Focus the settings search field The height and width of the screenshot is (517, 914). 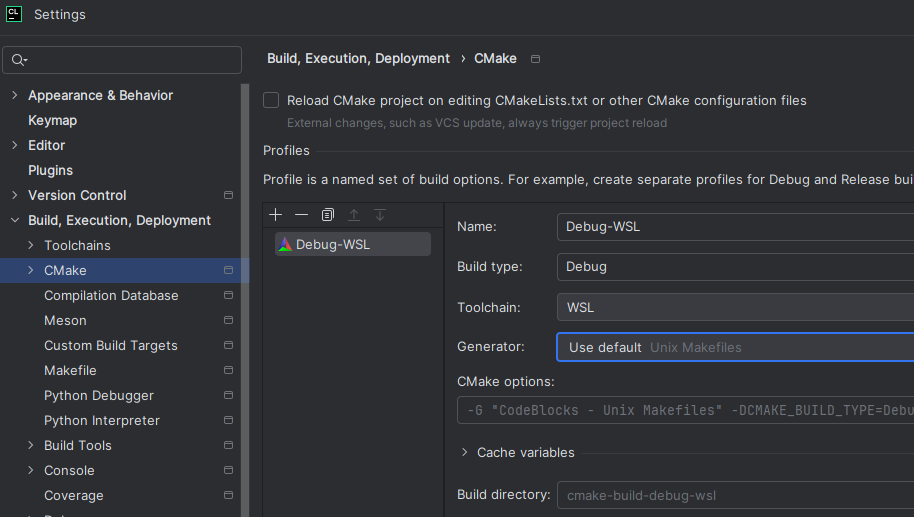pyautogui.click(x=122, y=60)
